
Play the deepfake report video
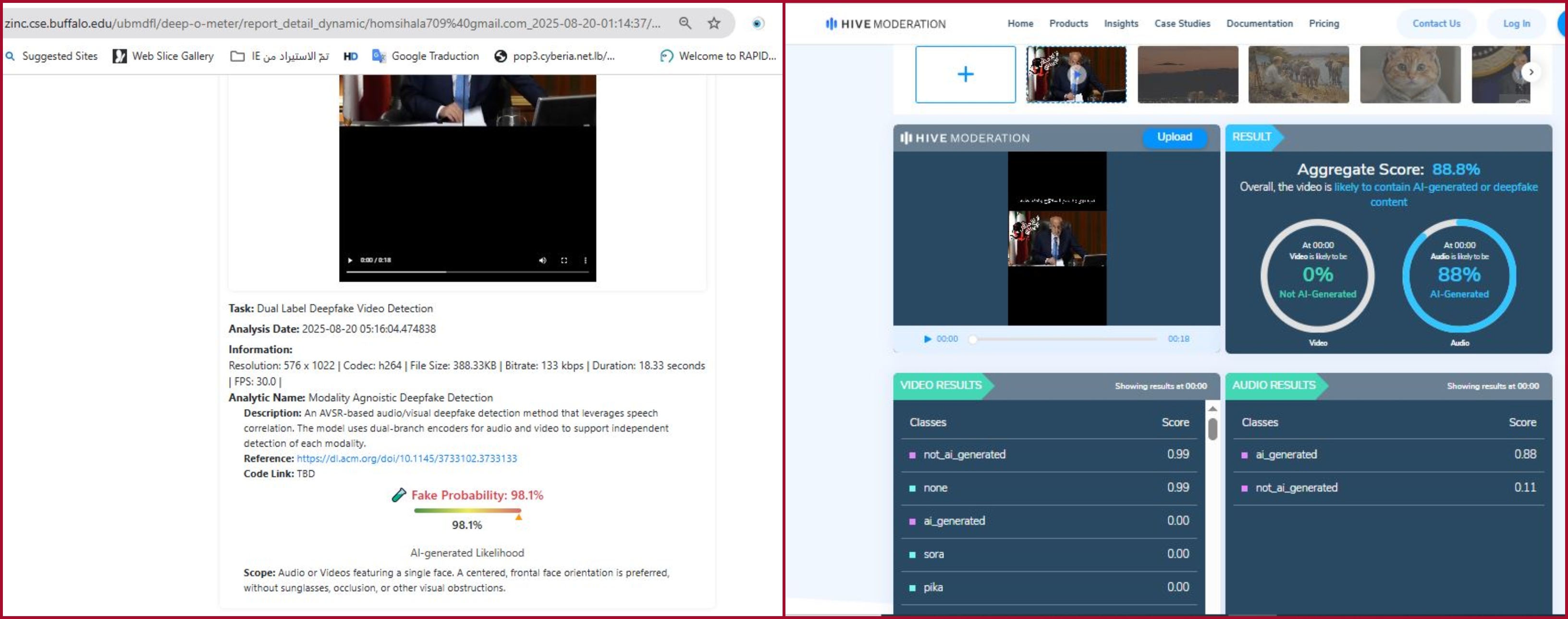pos(350,260)
